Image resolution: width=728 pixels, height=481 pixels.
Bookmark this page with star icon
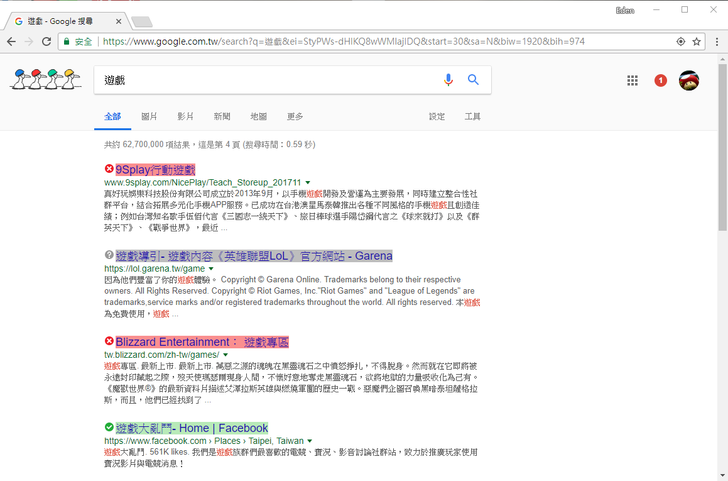[696, 42]
